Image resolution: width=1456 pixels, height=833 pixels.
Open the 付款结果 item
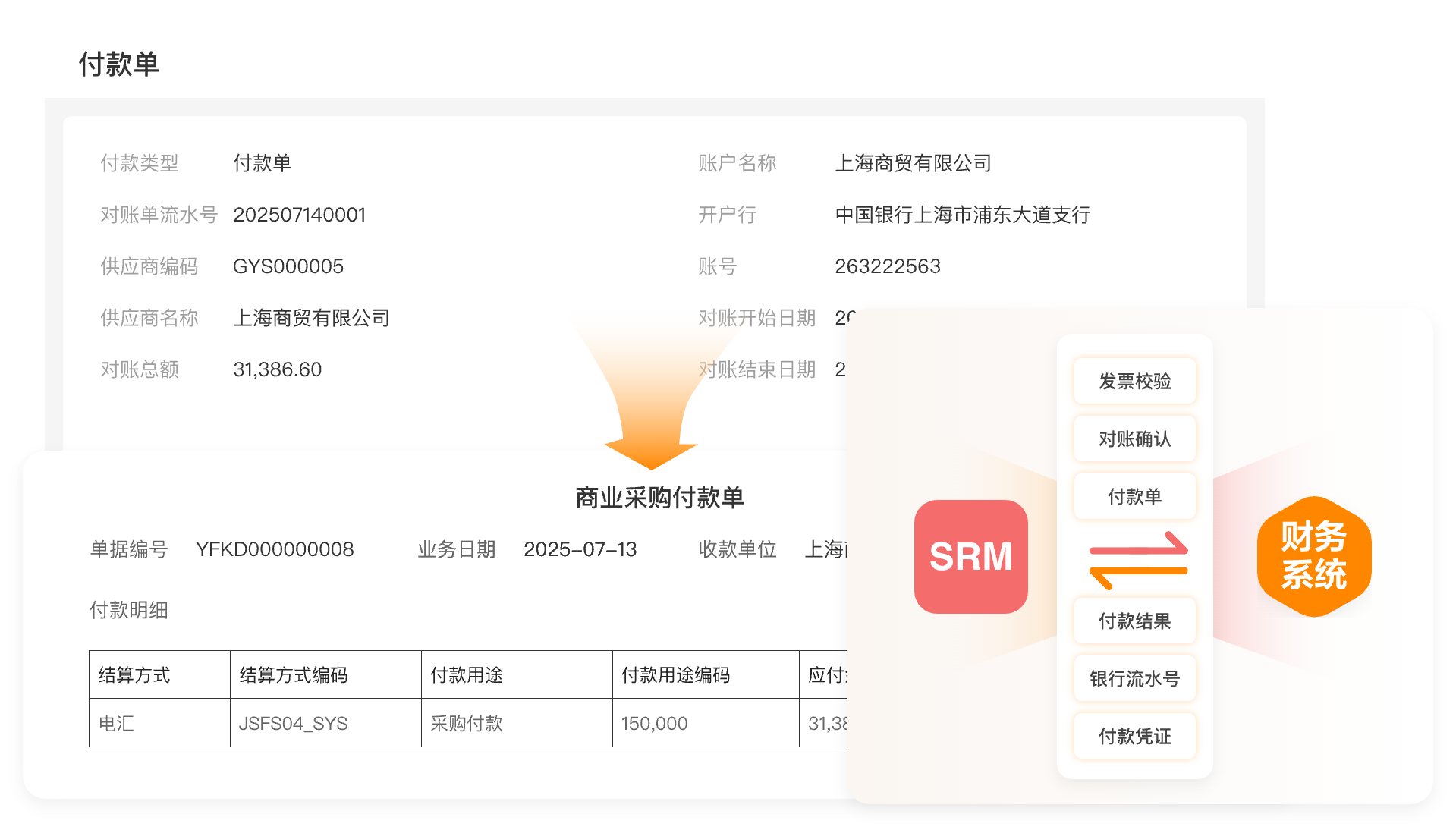point(1134,621)
